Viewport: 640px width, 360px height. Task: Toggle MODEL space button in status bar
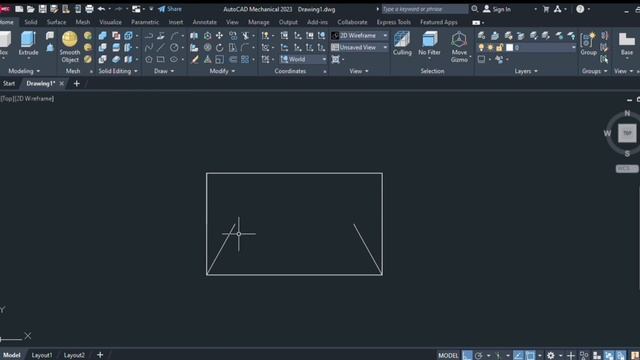(448, 356)
